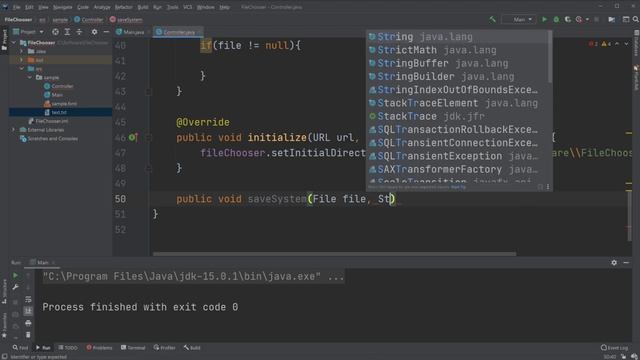Screen dimensions: 640x360
Task: Click the editor horizontal scrollbar
Action: pos(334,254)
